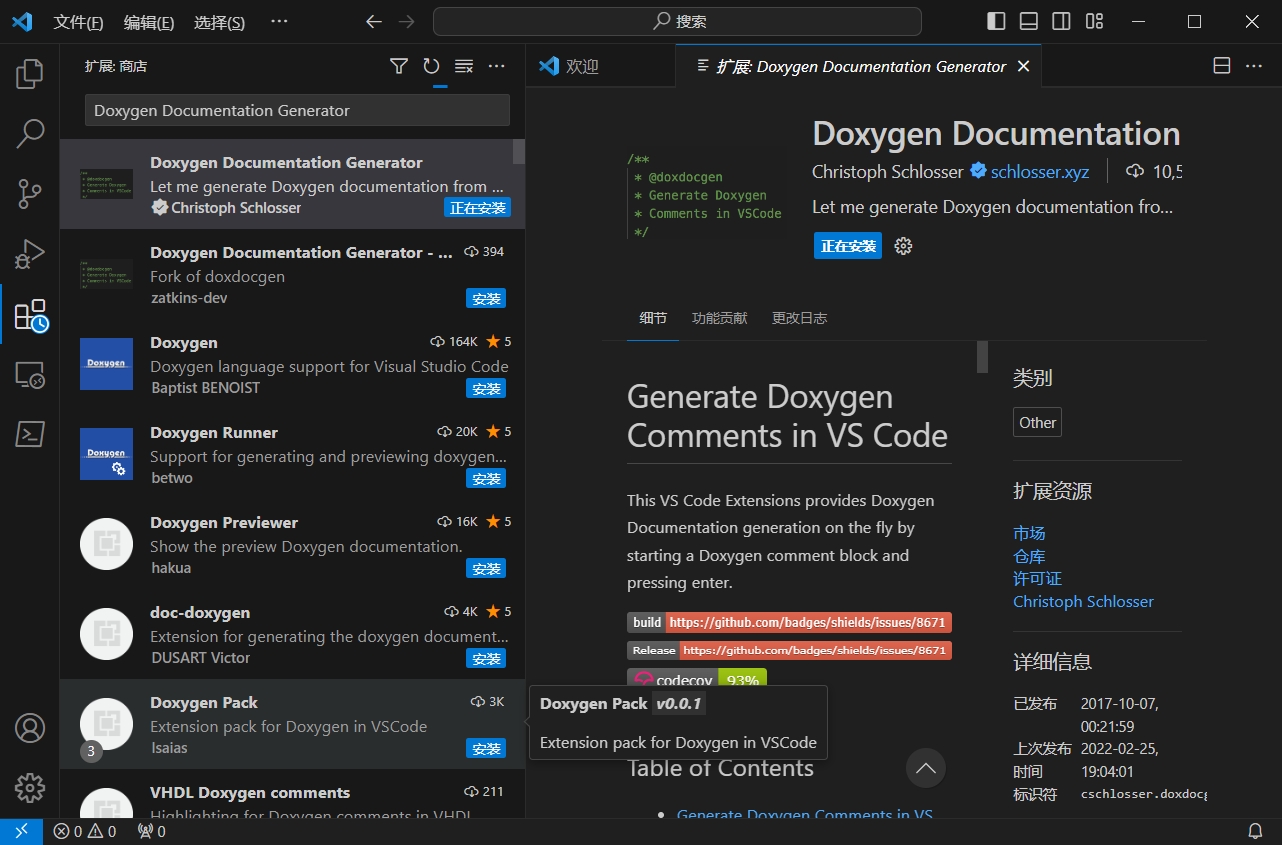The width and height of the screenshot is (1282, 845).
Task: Open the 文件(F) menu
Action: point(78,22)
